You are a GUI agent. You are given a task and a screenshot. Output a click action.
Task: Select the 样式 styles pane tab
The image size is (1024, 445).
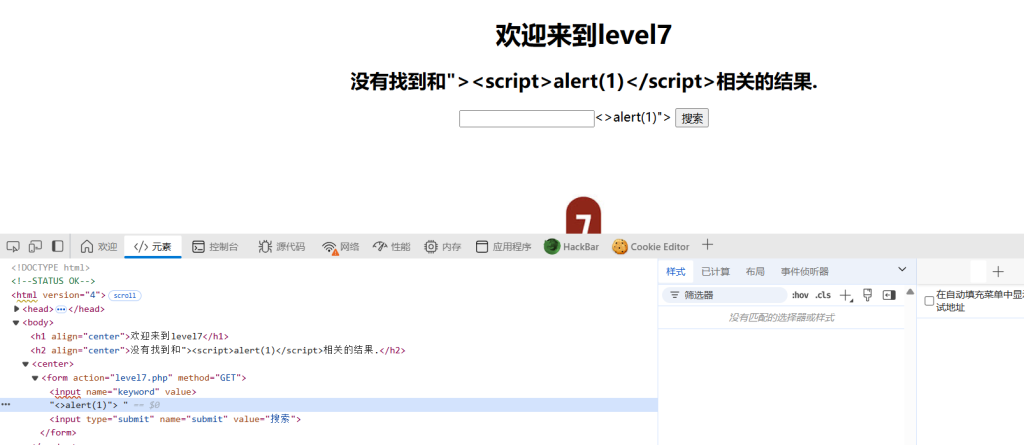coord(676,271)
